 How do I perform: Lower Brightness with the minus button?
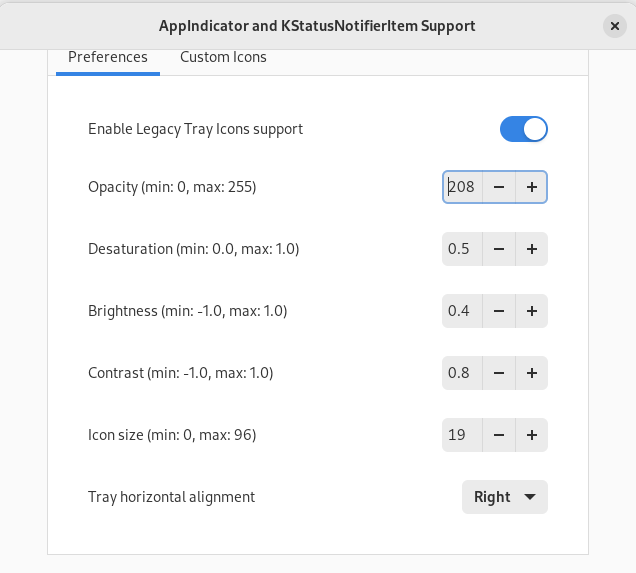point(499,311)
